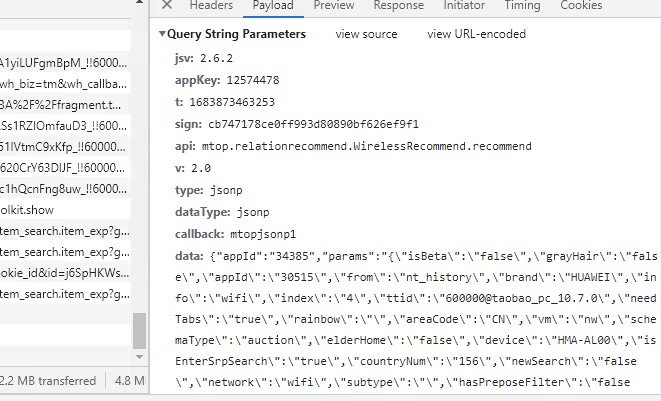Select the Payload tab
Image resolution: width=661 pixels, height=401 pixels.
click(x=272, y=6)
